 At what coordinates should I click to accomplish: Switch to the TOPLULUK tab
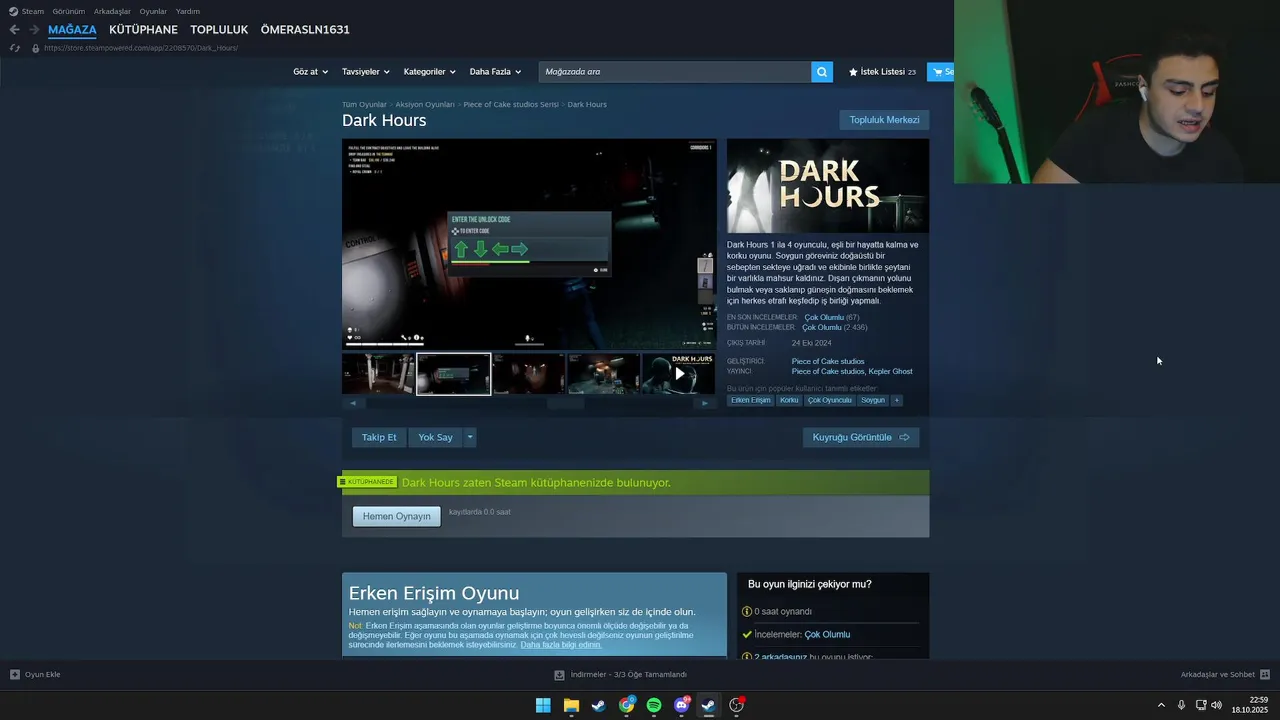(x=219, y=30)
